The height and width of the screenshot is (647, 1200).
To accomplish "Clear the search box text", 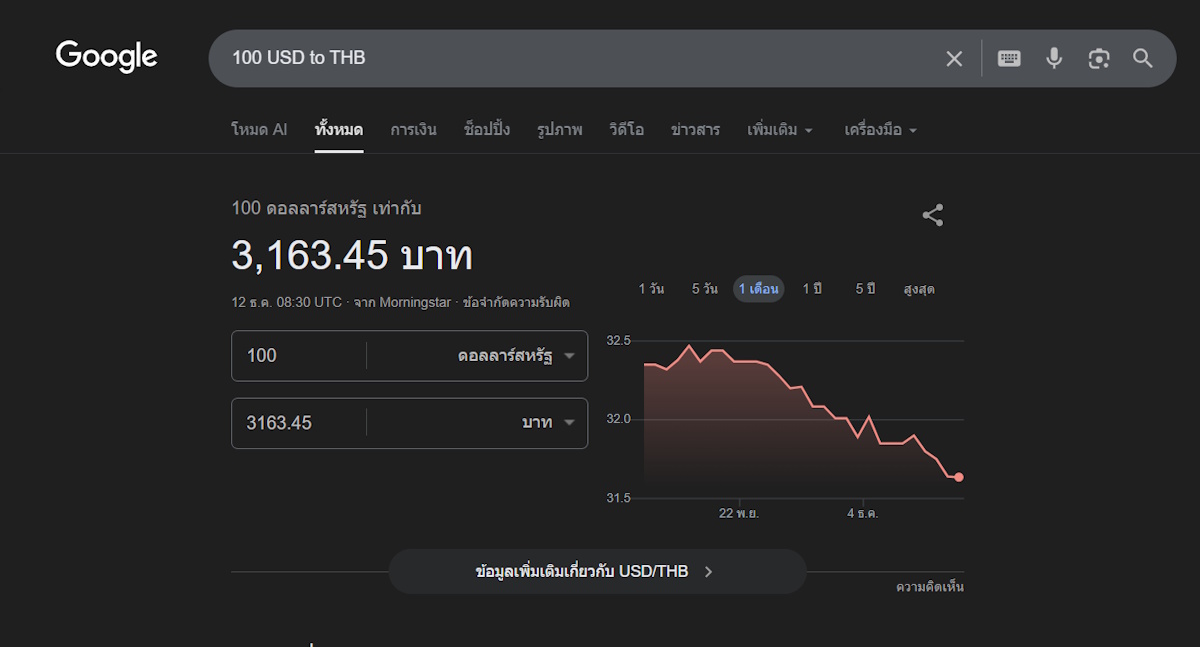I will [x=954, y=59].
